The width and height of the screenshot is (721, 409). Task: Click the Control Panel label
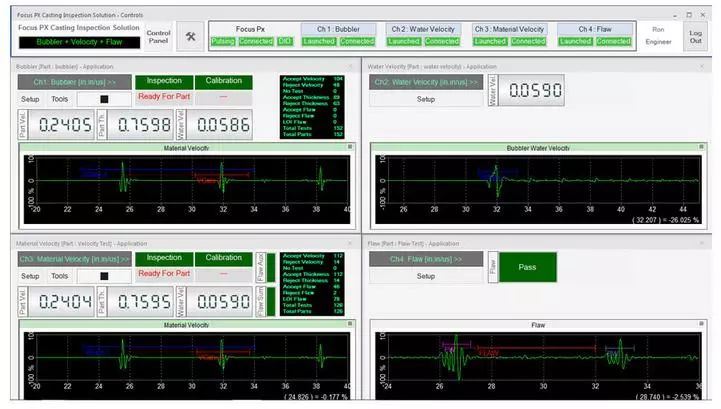coord(158,35)
